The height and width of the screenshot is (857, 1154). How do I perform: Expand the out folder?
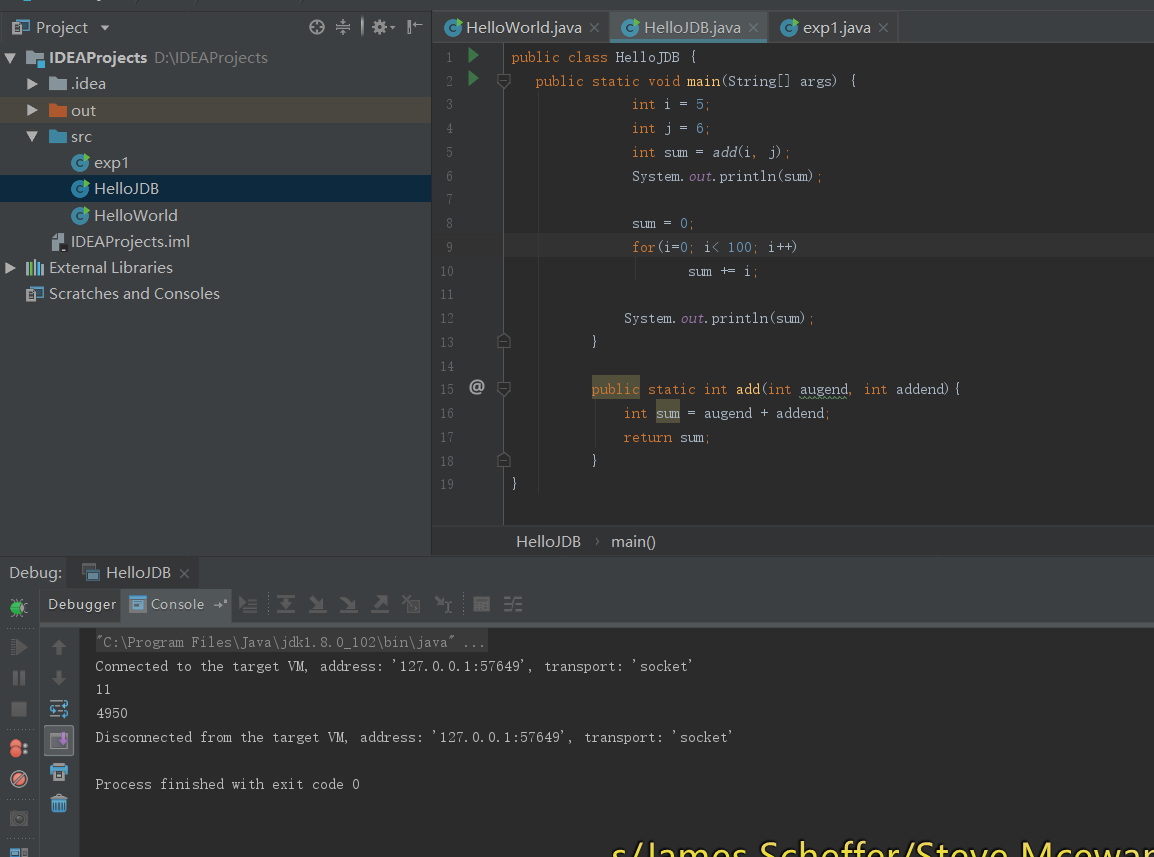[32, 110]
